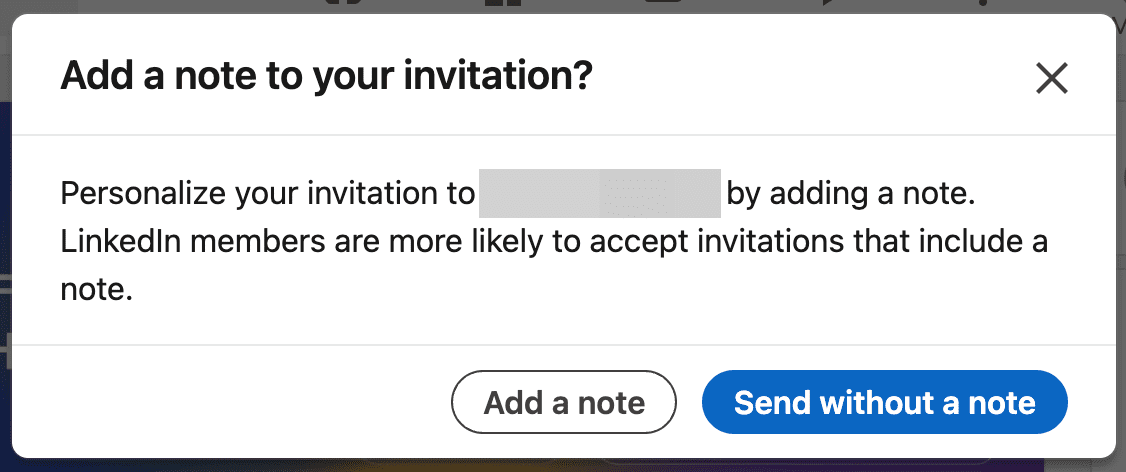Click the greyed-out recipient name
Viewport: 1126px width, 472px height.
pos(600,194)
